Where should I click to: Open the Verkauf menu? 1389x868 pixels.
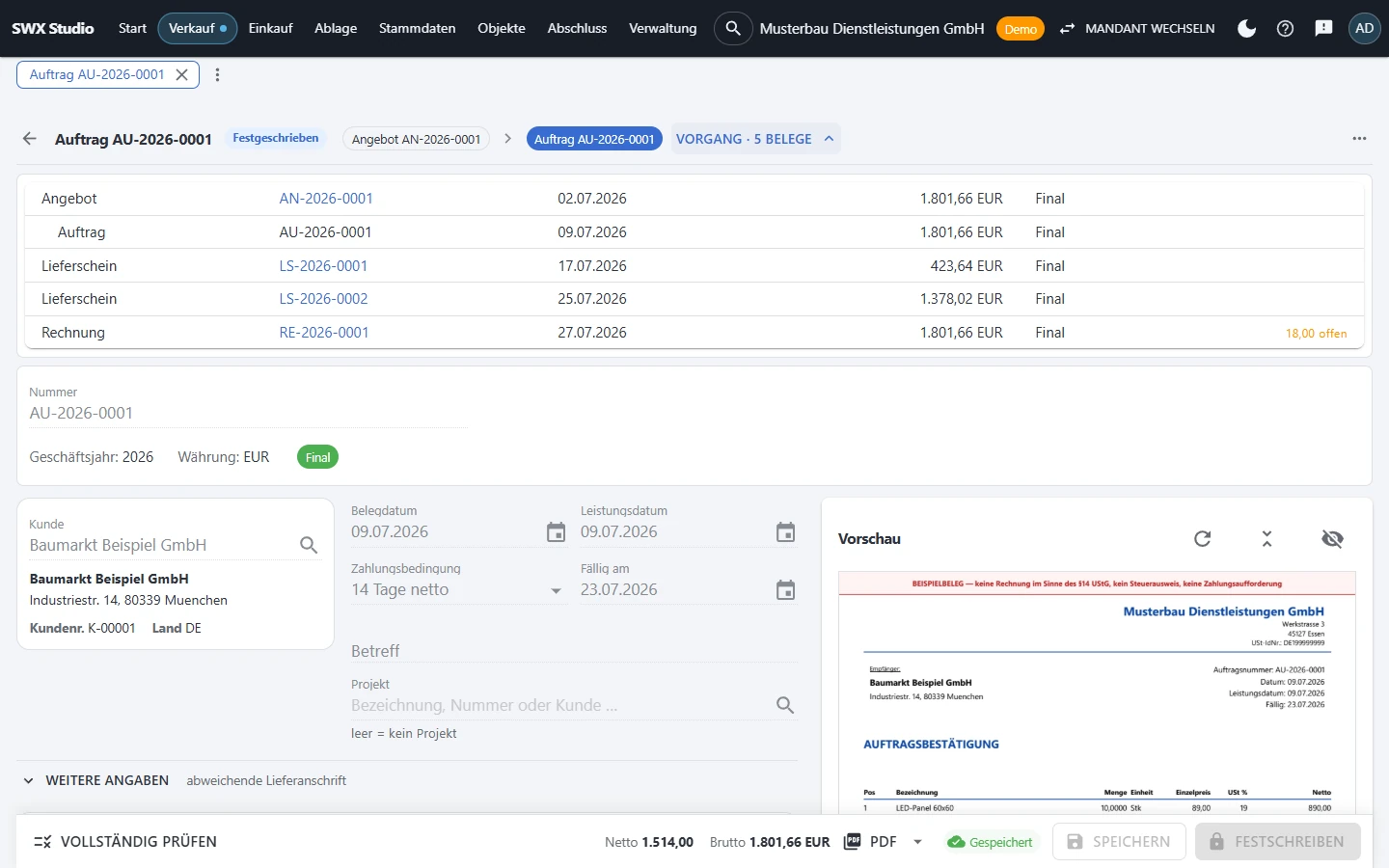197,29
